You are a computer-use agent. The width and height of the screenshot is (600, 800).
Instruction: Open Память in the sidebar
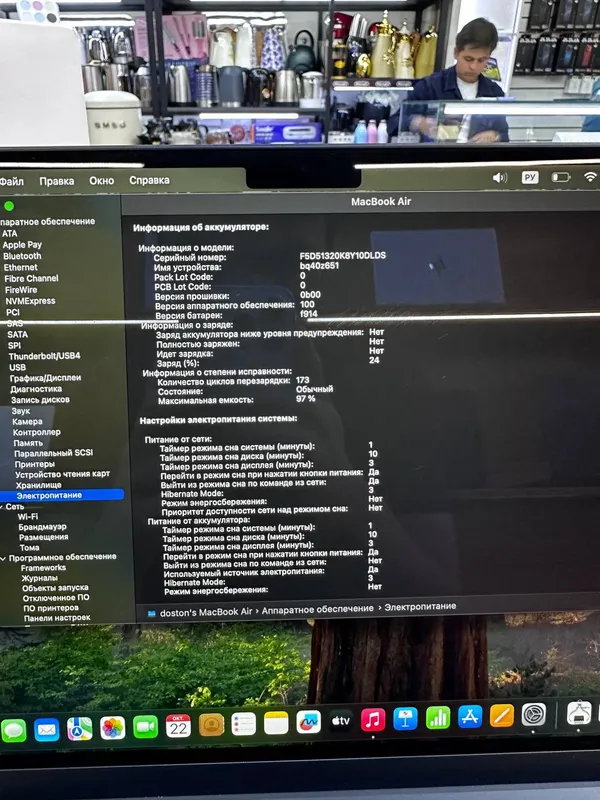click(x=28, y=443)
